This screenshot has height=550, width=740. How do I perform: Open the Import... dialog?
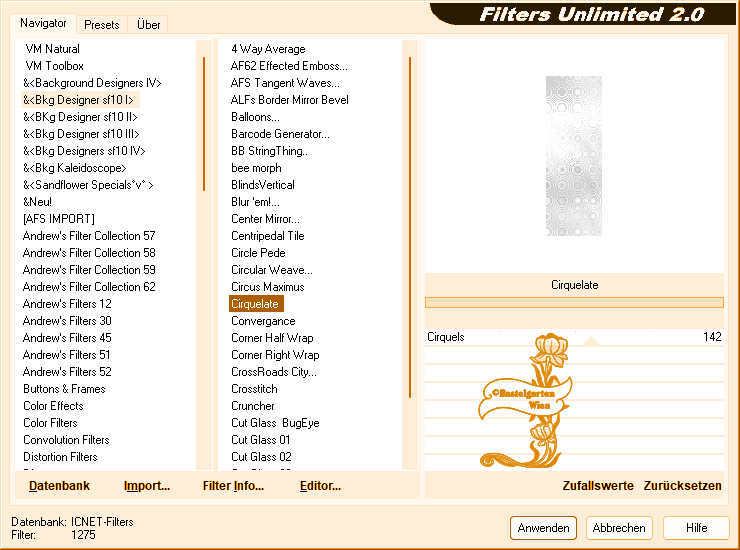click(x=147, y=486)
